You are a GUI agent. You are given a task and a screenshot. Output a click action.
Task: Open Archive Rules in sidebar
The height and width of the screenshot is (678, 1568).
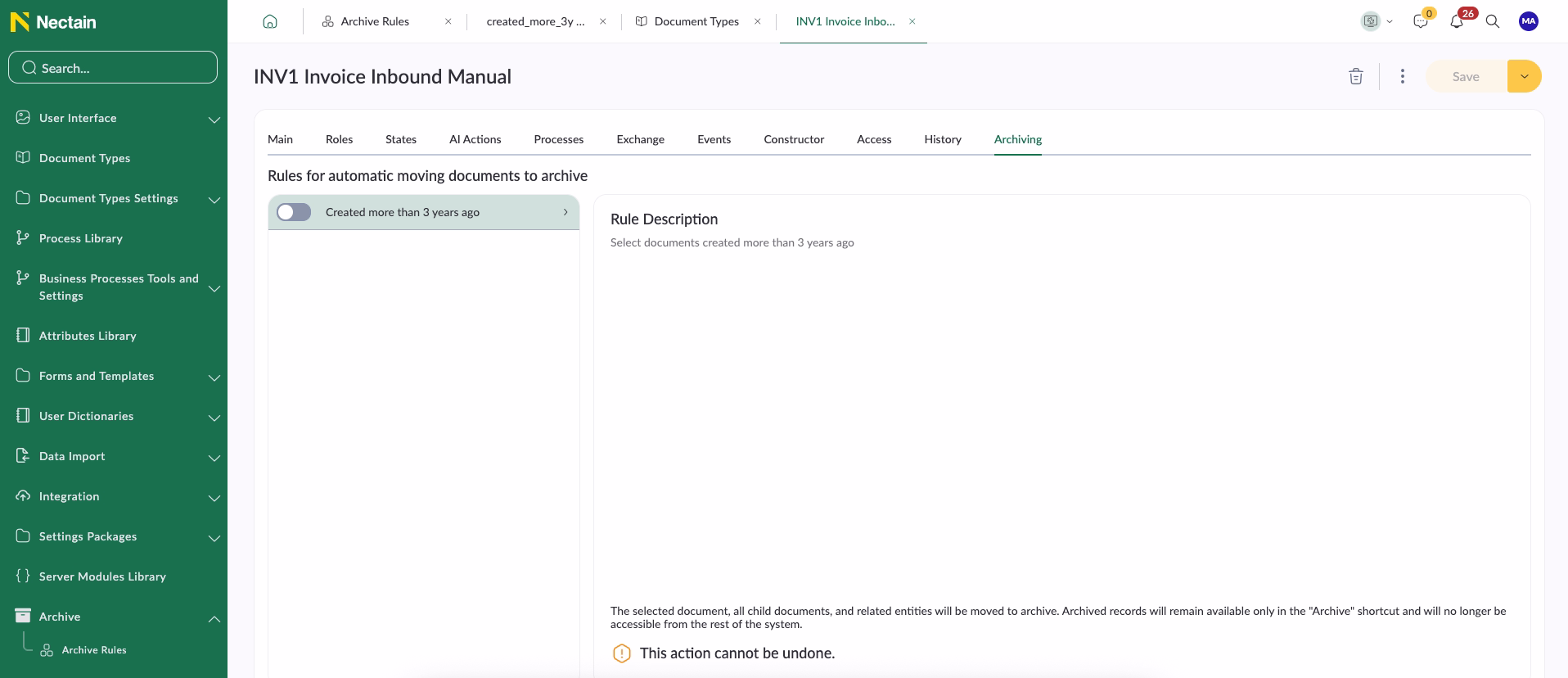click(x=94, y=650)
